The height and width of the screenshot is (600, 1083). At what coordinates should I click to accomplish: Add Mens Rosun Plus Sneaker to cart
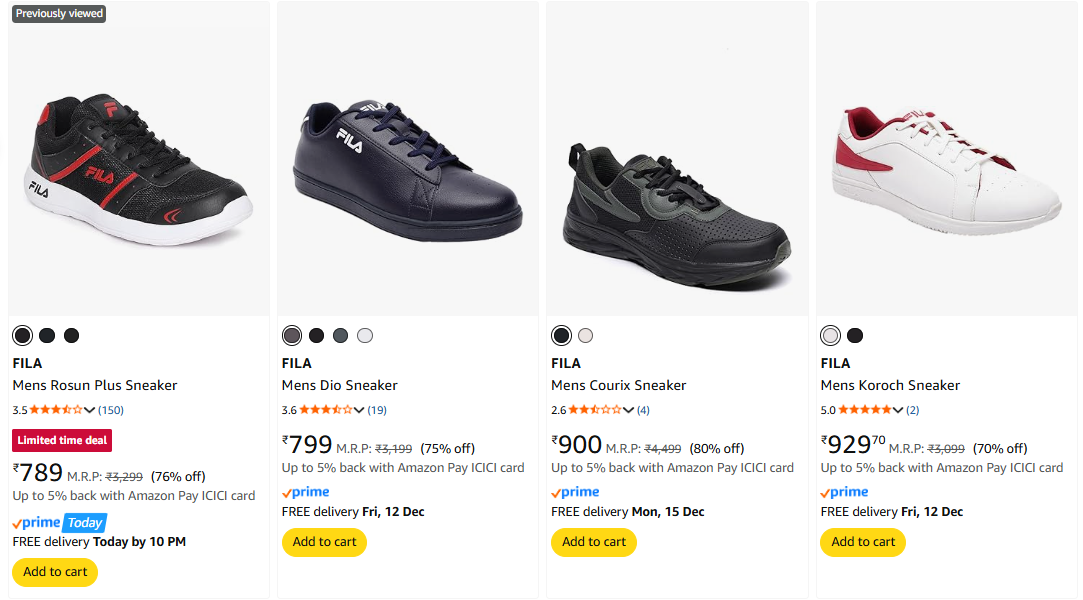pos(55,572)
